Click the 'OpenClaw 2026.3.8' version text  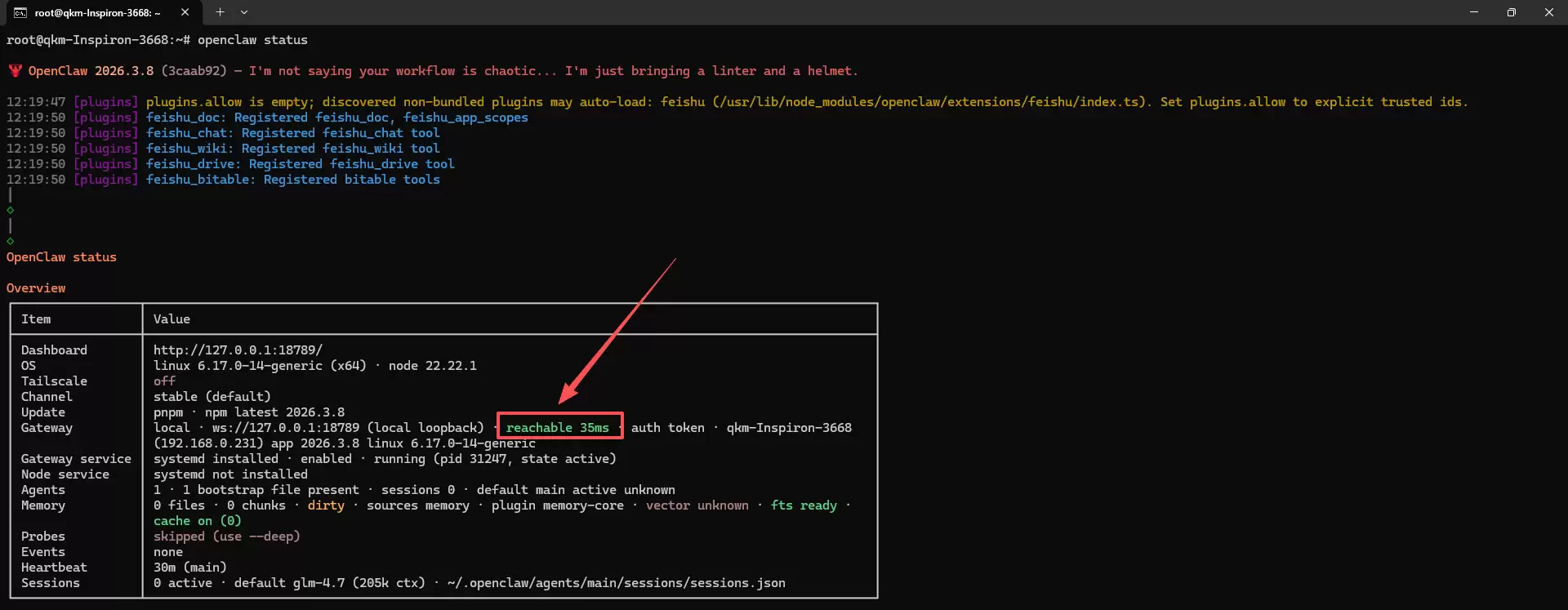click(91, 71)
